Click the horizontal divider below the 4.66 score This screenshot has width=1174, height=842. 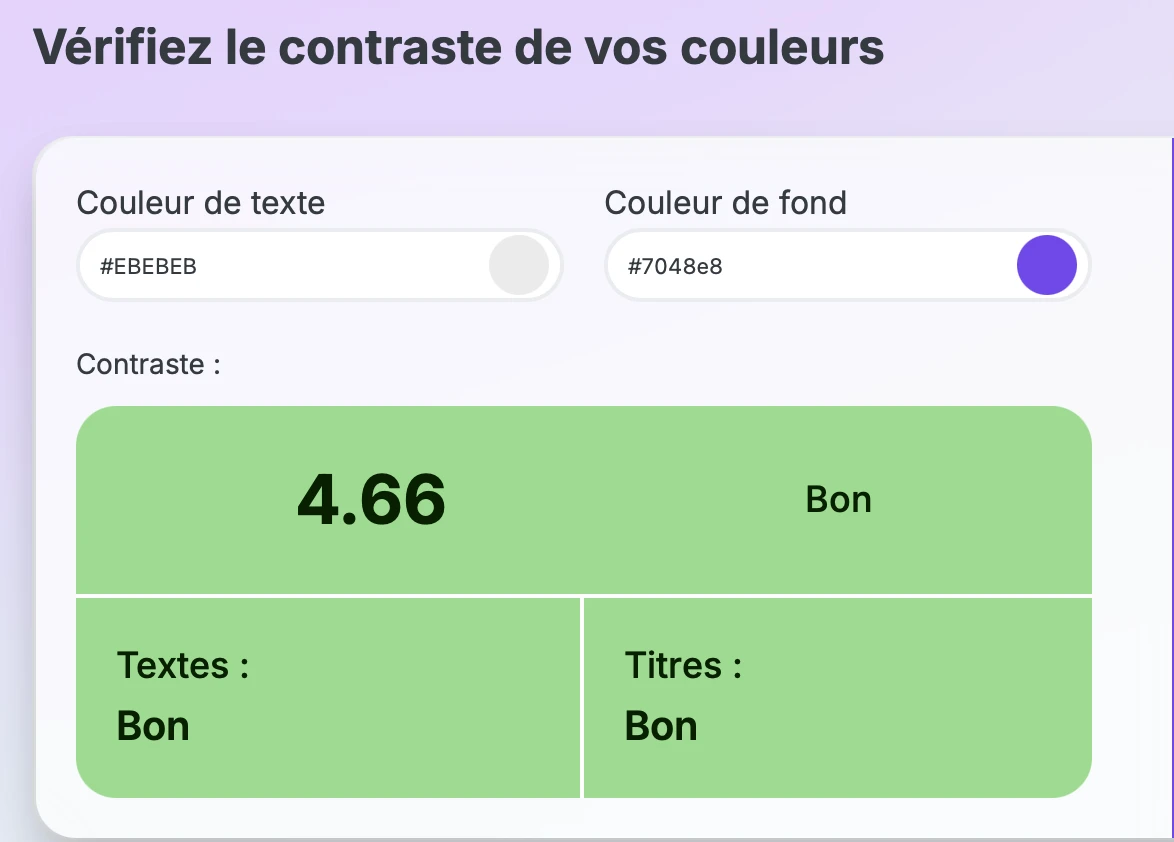[x=584, y=596]
